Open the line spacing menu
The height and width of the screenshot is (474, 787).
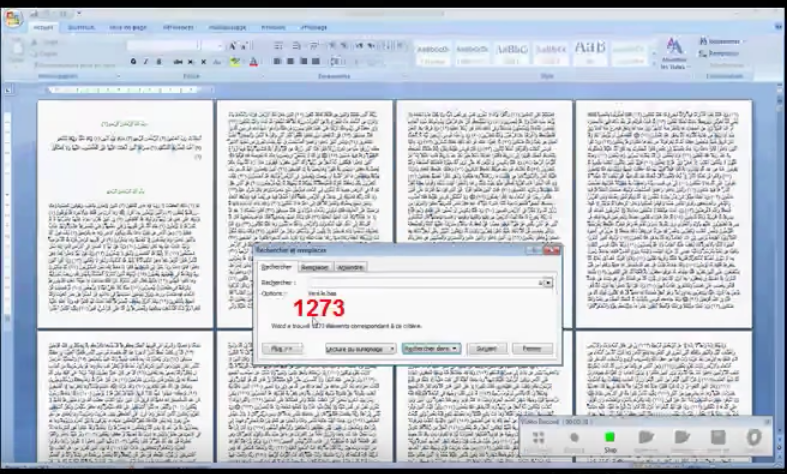(336, 61)
